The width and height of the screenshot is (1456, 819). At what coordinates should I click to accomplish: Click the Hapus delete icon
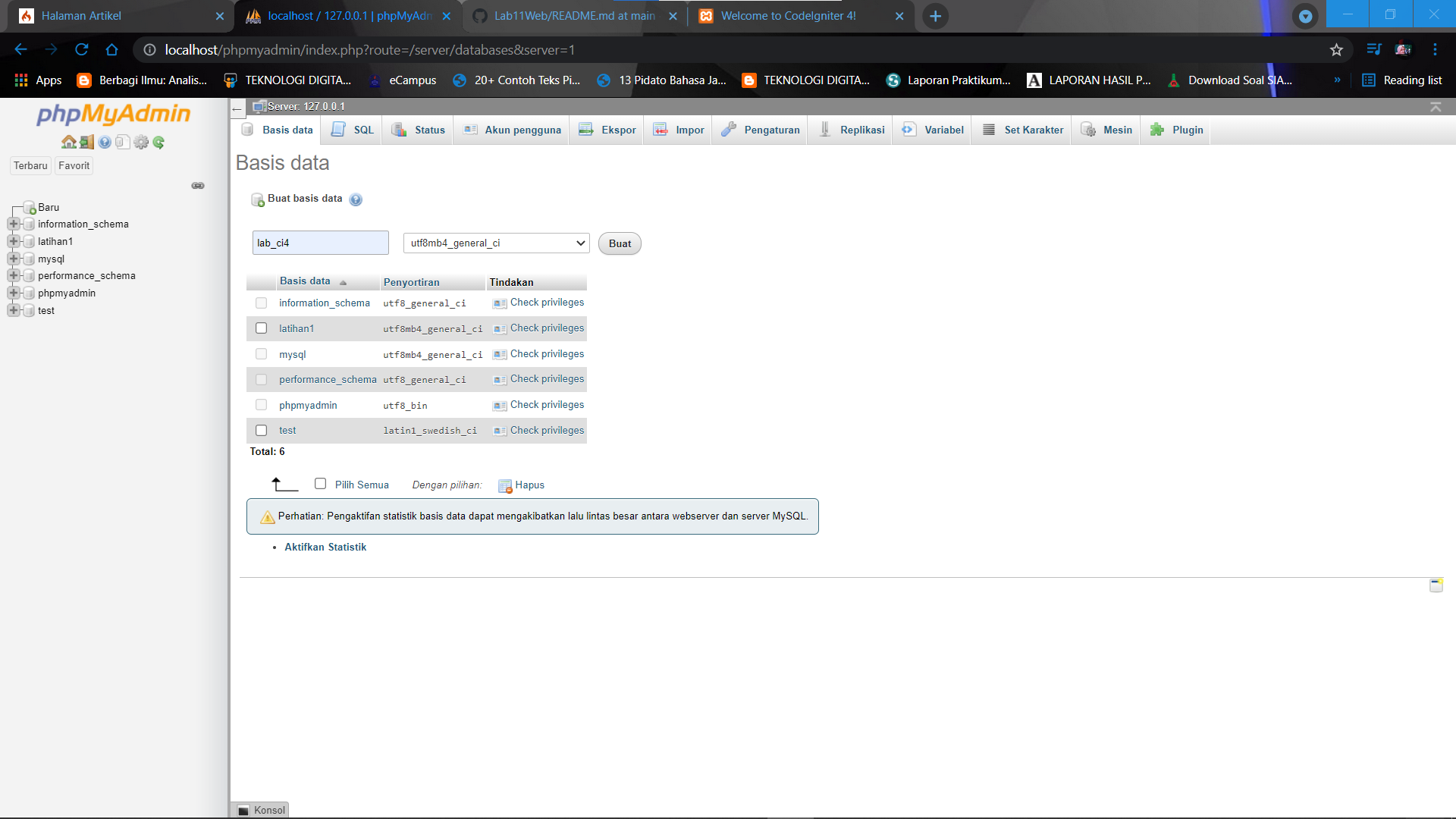tap(504, 485)
